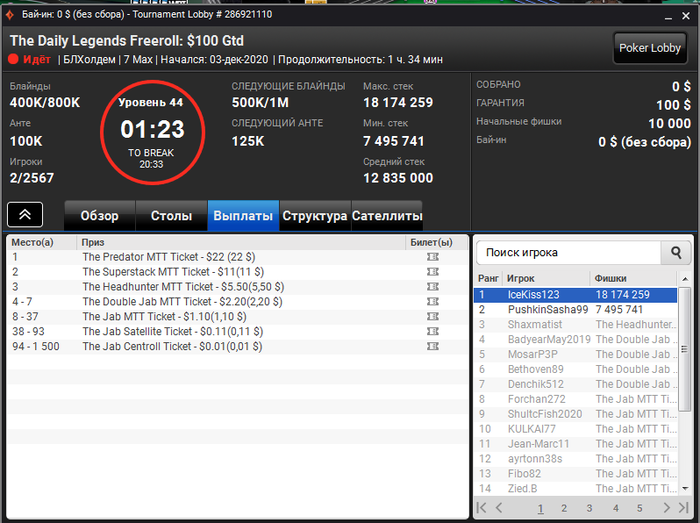
Task: Return to the Poker Lobby
Action: 650,48
